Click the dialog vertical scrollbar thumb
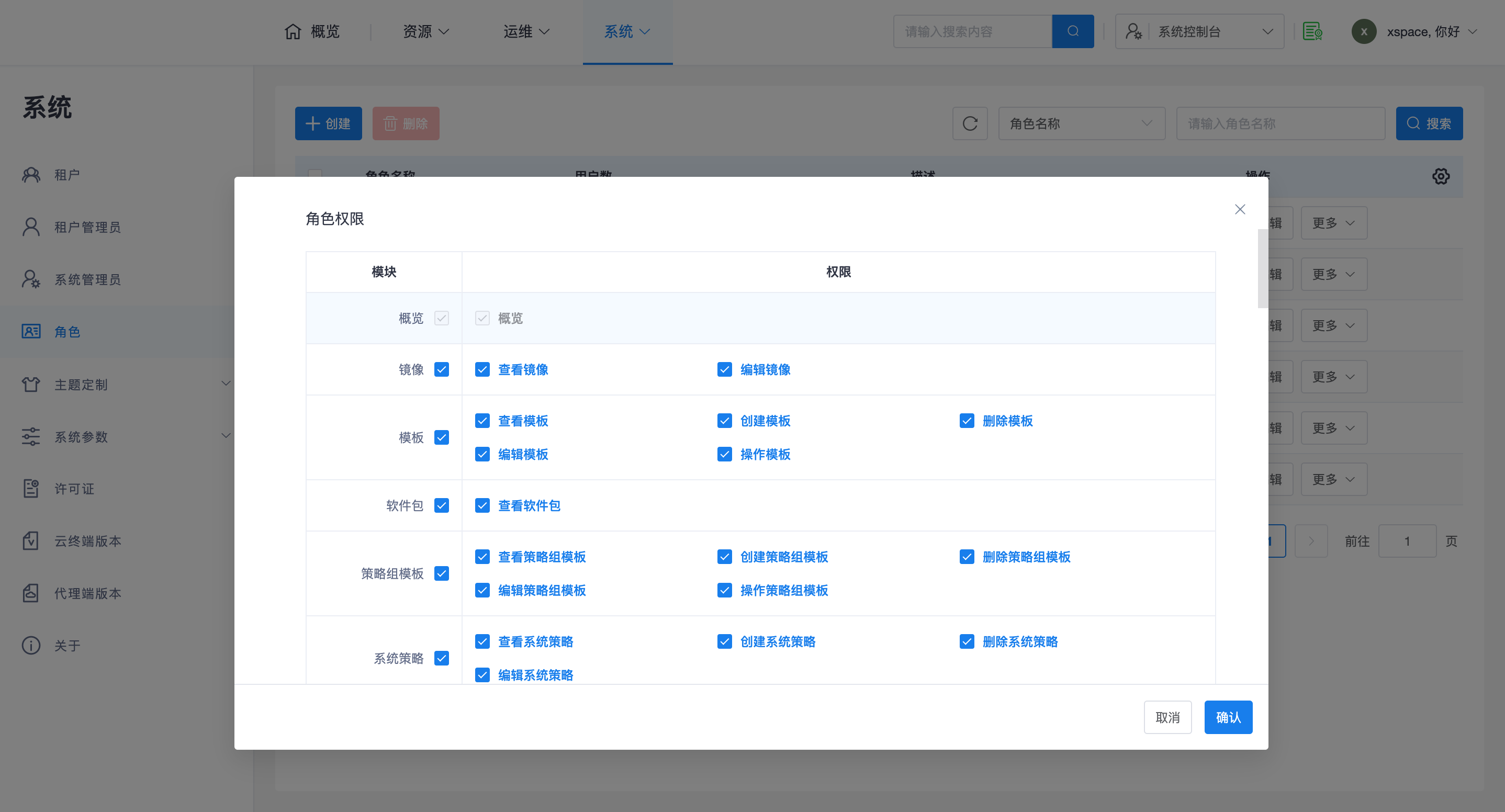This screenshot has width=1505, height=812. coord(1263,268)
